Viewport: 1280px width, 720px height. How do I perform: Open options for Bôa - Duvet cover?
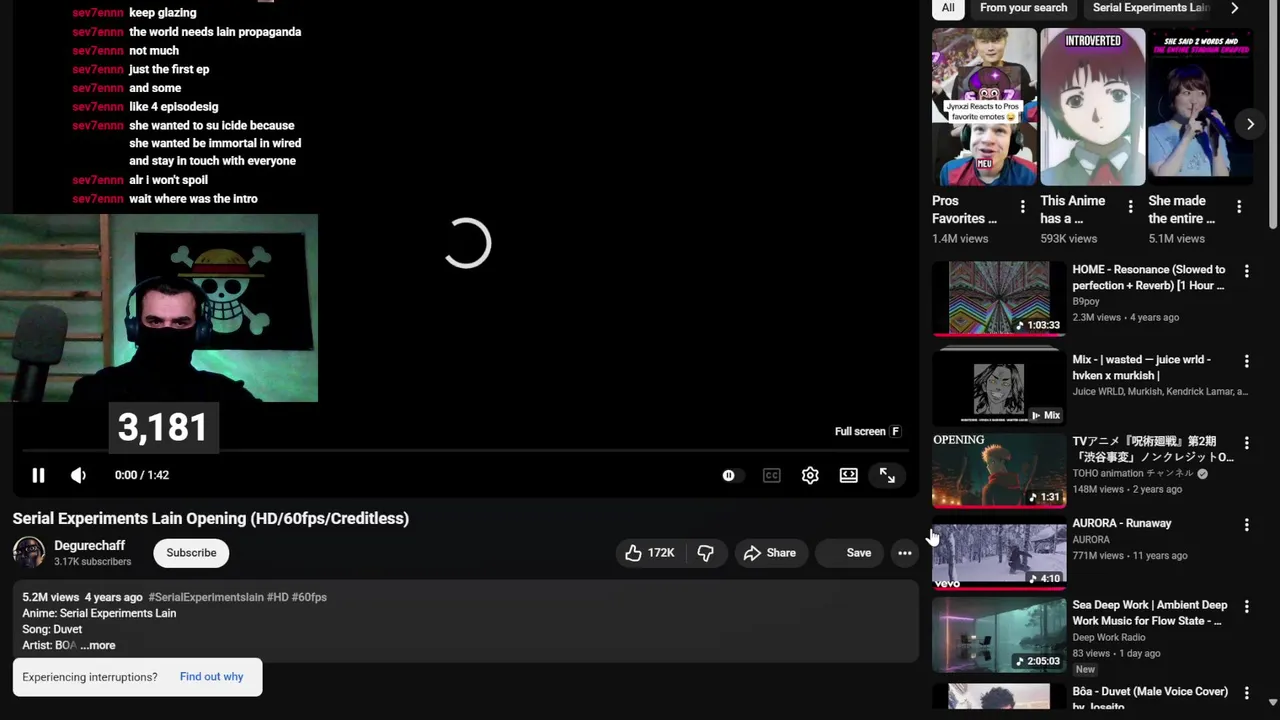[1246, 693]
